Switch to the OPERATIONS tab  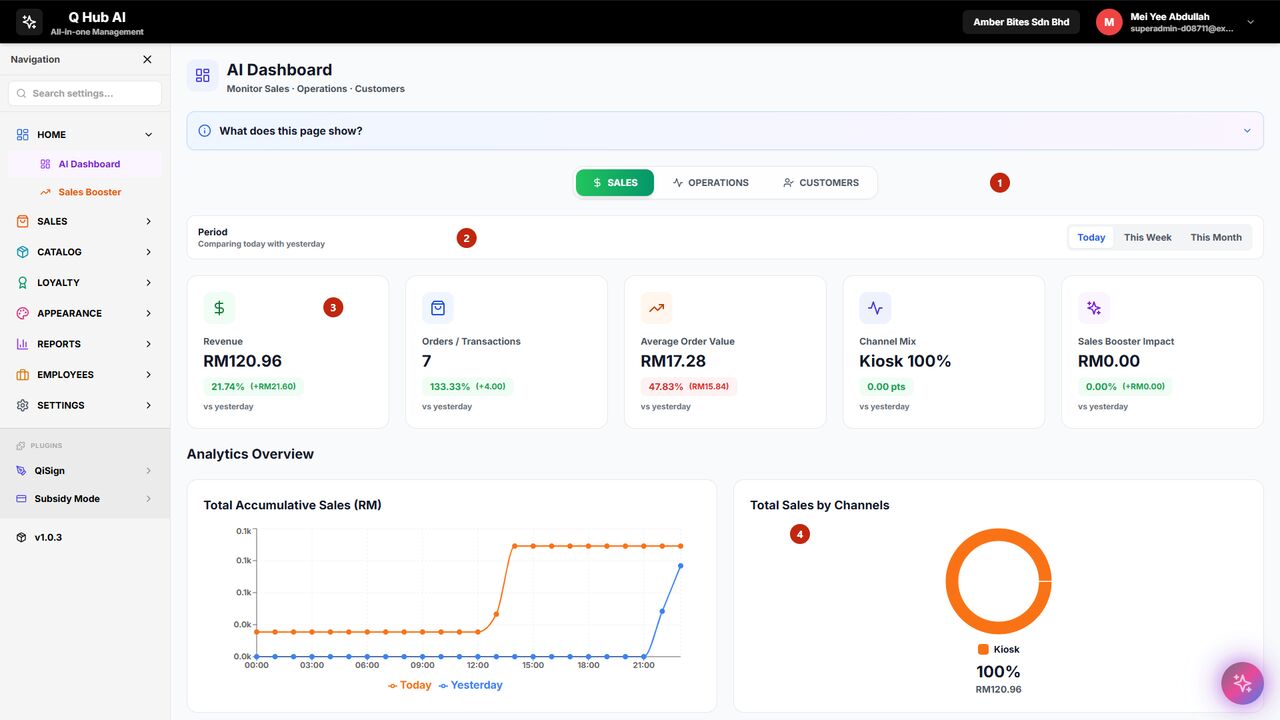pos(711,183)
